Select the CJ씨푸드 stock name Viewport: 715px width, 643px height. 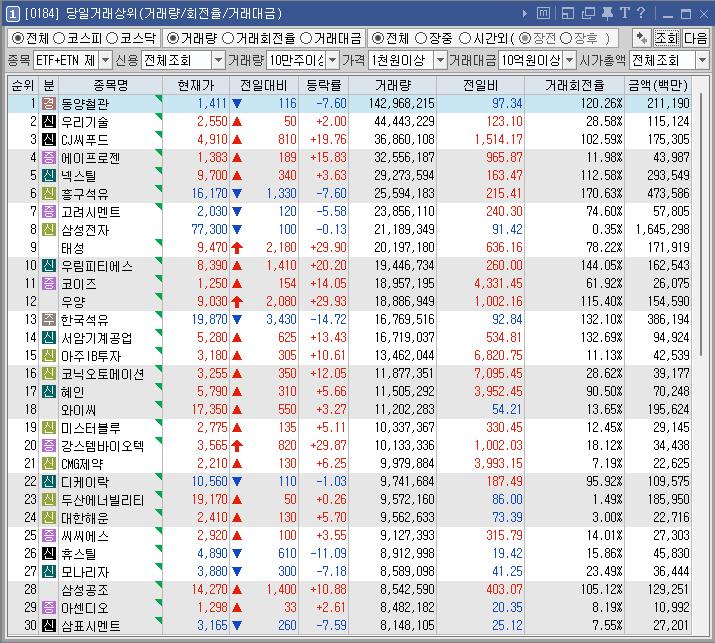85,140
